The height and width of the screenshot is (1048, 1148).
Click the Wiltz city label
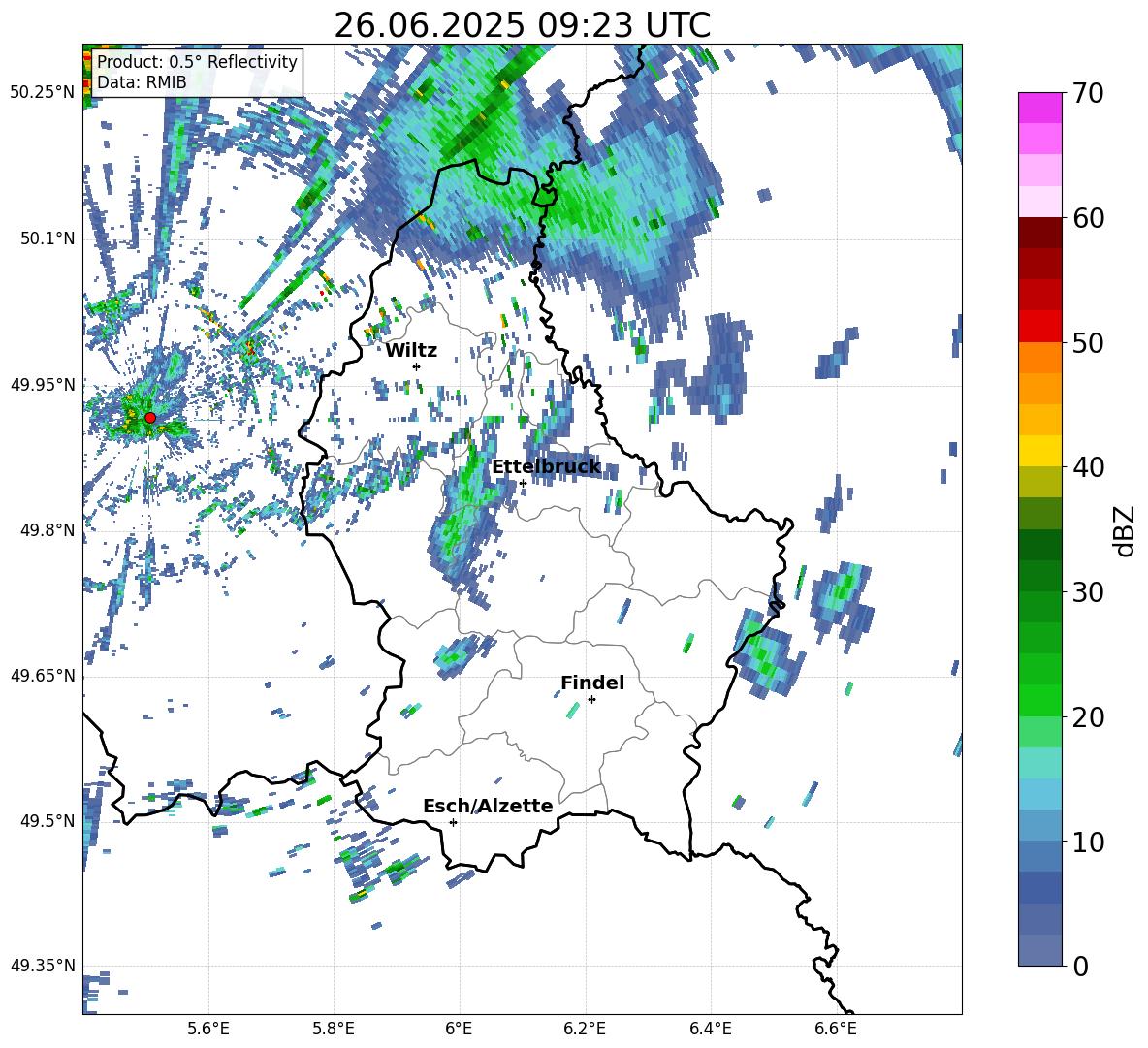[411, 351]
